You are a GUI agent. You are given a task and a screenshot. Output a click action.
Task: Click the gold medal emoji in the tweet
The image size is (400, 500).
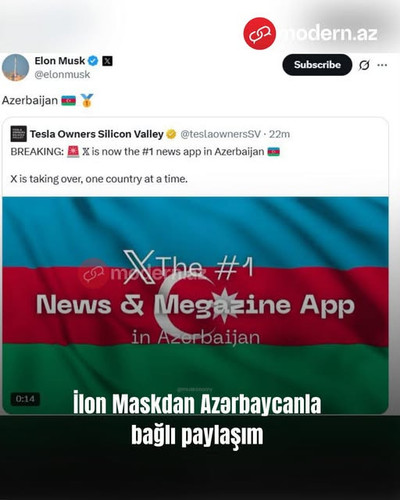(87, 100)
